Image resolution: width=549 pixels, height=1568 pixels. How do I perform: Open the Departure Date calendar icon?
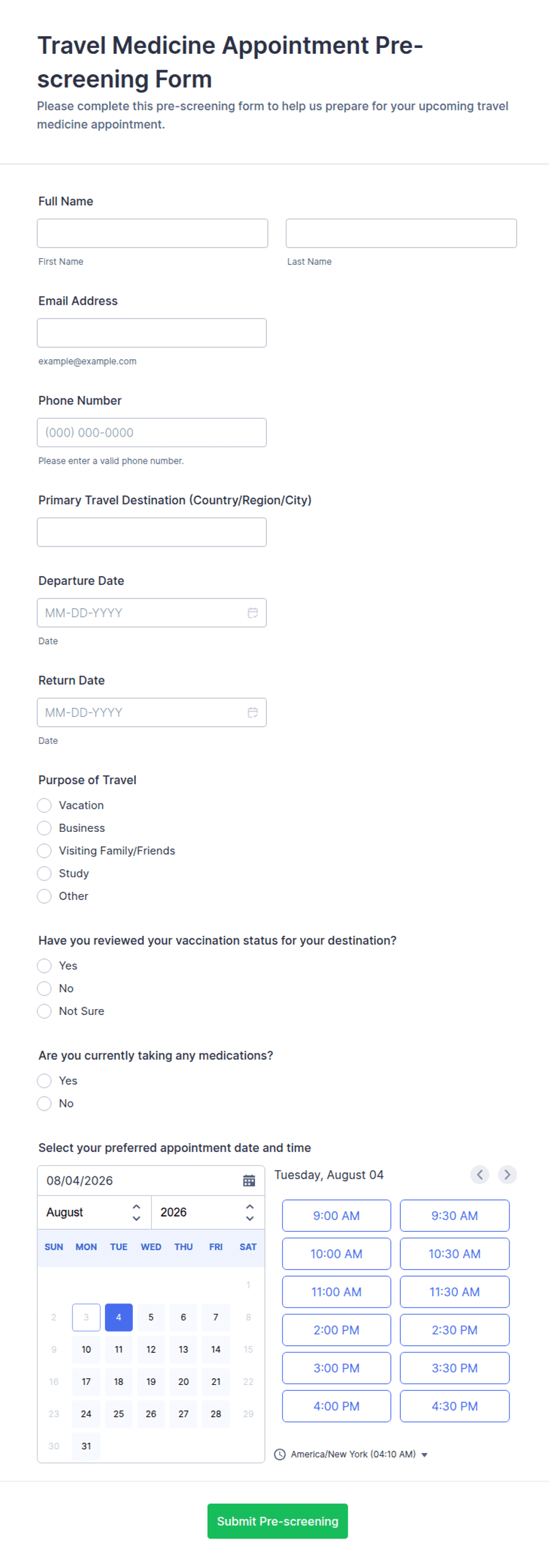252,612
